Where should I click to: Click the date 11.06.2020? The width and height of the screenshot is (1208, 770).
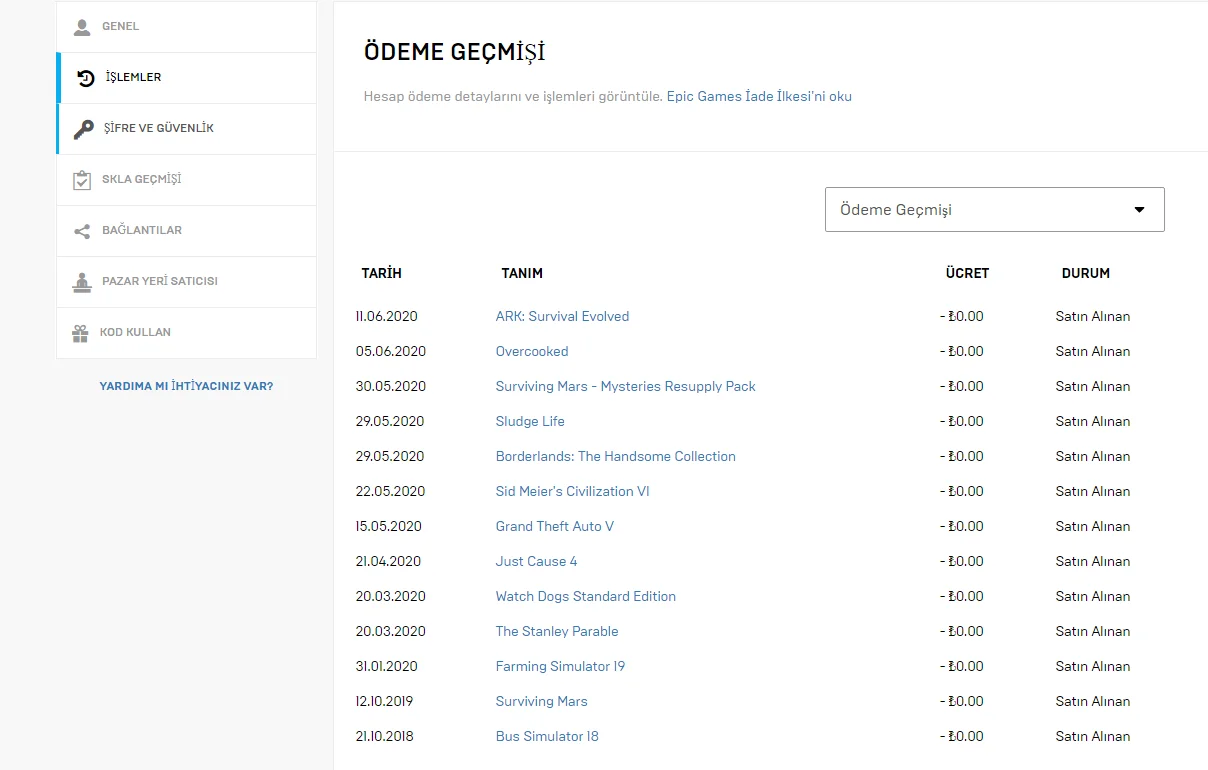tap(387, 316)
